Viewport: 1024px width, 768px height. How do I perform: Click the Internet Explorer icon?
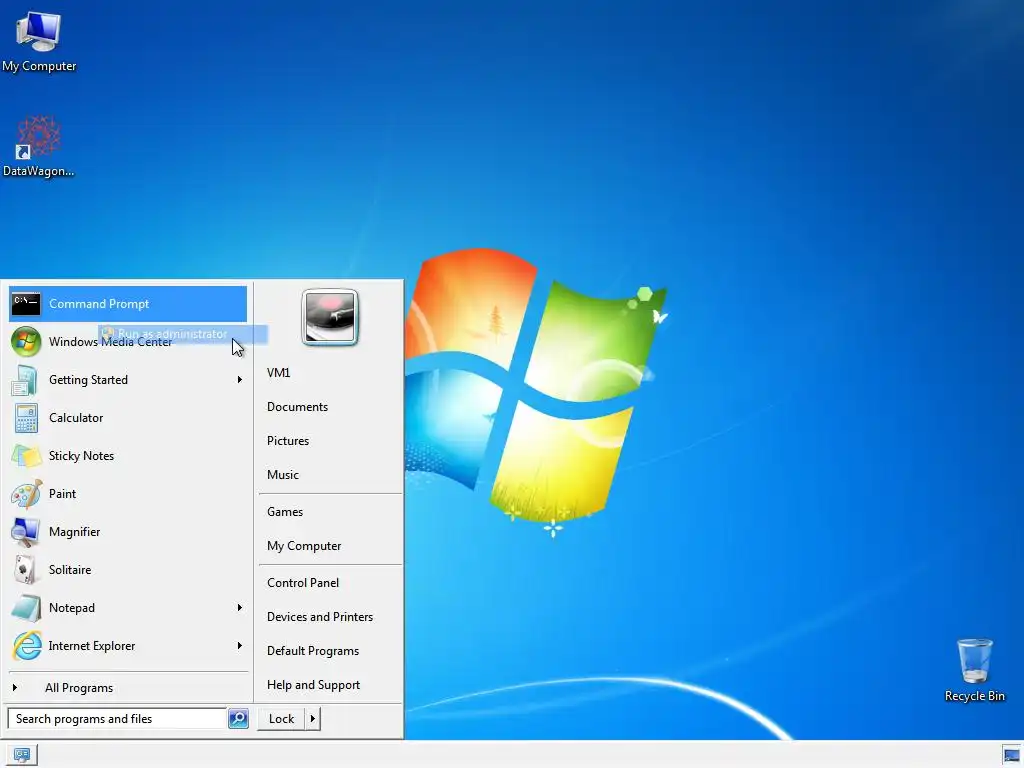[x=27, y=646]
